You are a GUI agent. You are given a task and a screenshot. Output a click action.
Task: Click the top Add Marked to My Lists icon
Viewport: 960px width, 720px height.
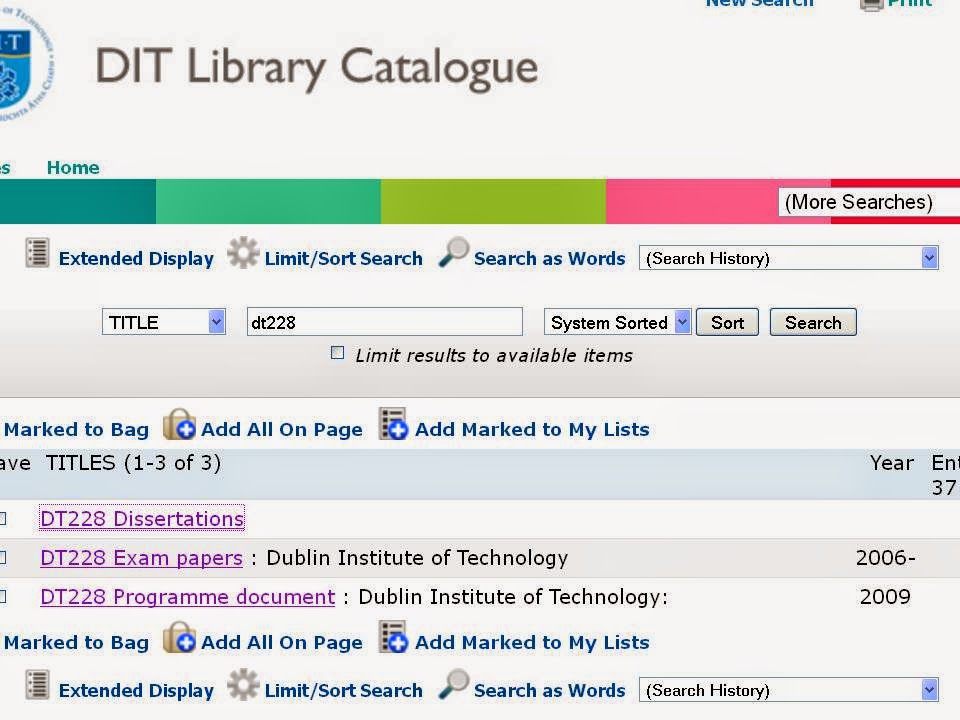(x=394, y=425)
